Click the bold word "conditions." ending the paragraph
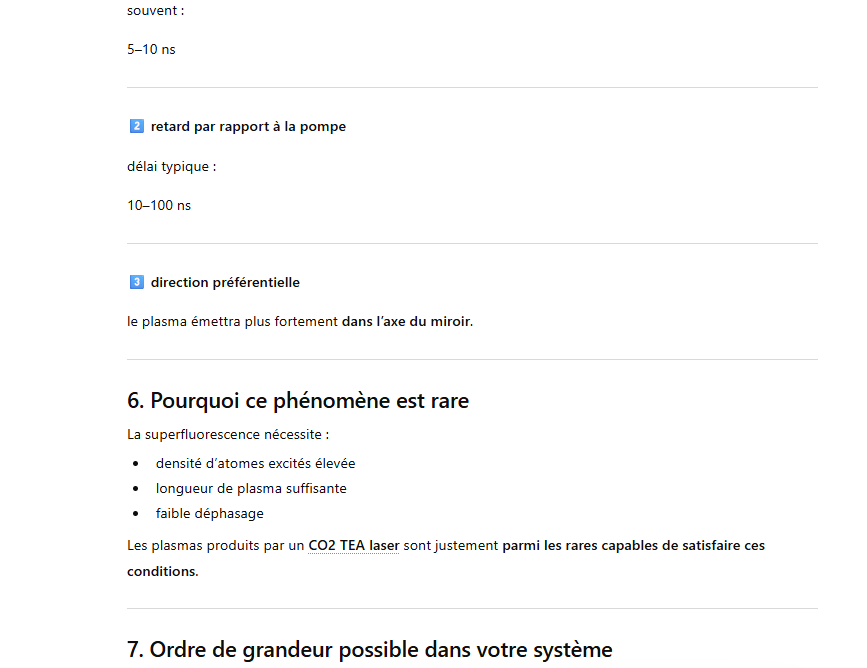 pos(162,572)
